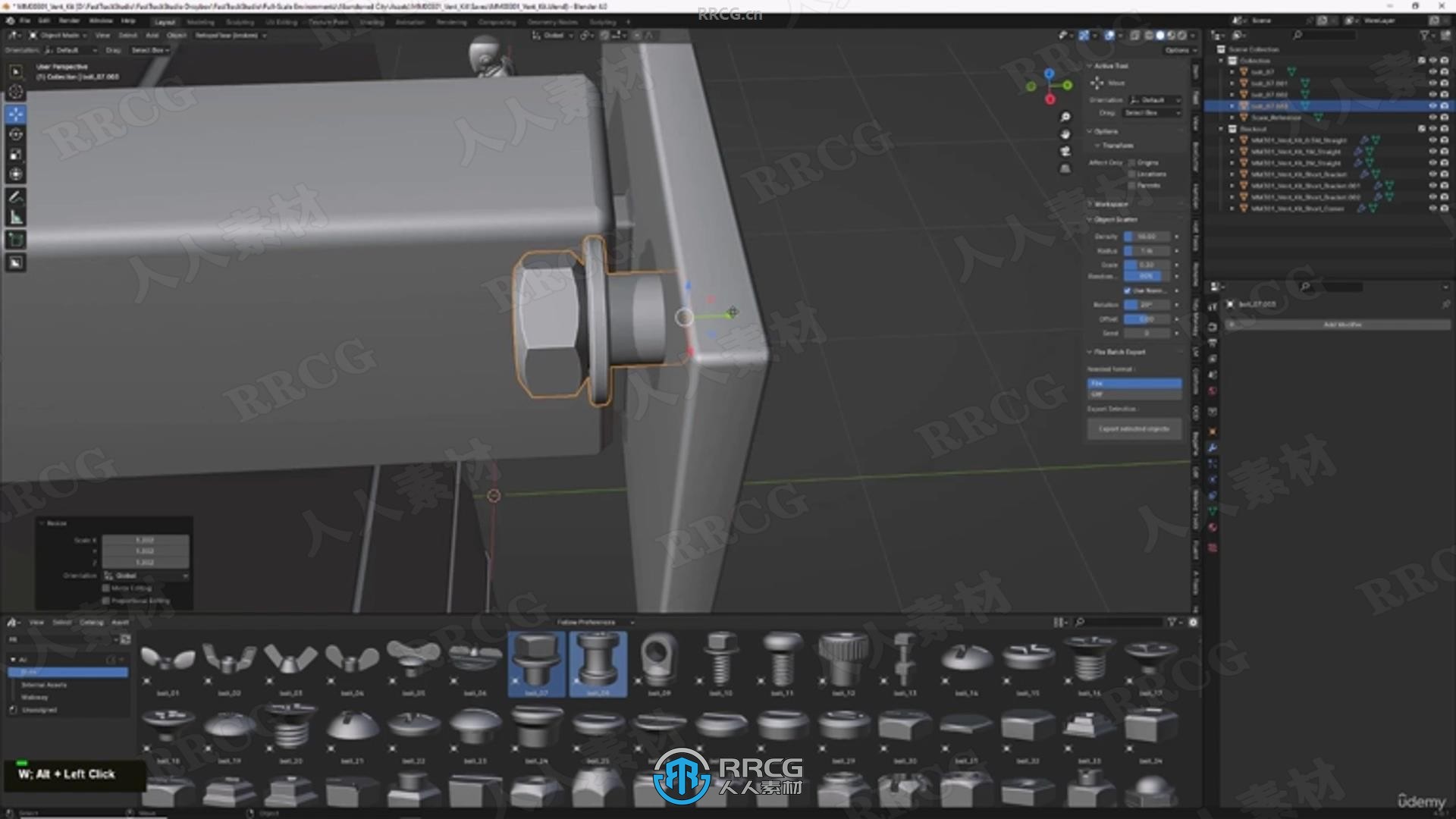Collapse the Fbx Batch Export panel
This screenshot has height=819, width=1456.
(x=1090, y=352)
